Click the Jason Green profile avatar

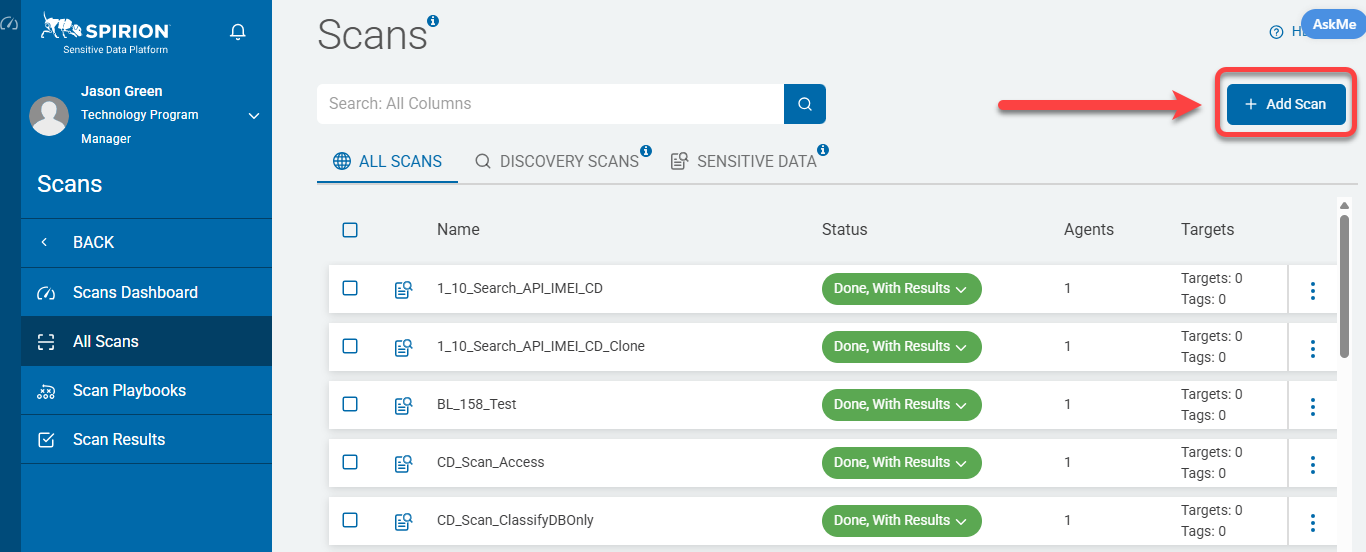pos(49,116)
